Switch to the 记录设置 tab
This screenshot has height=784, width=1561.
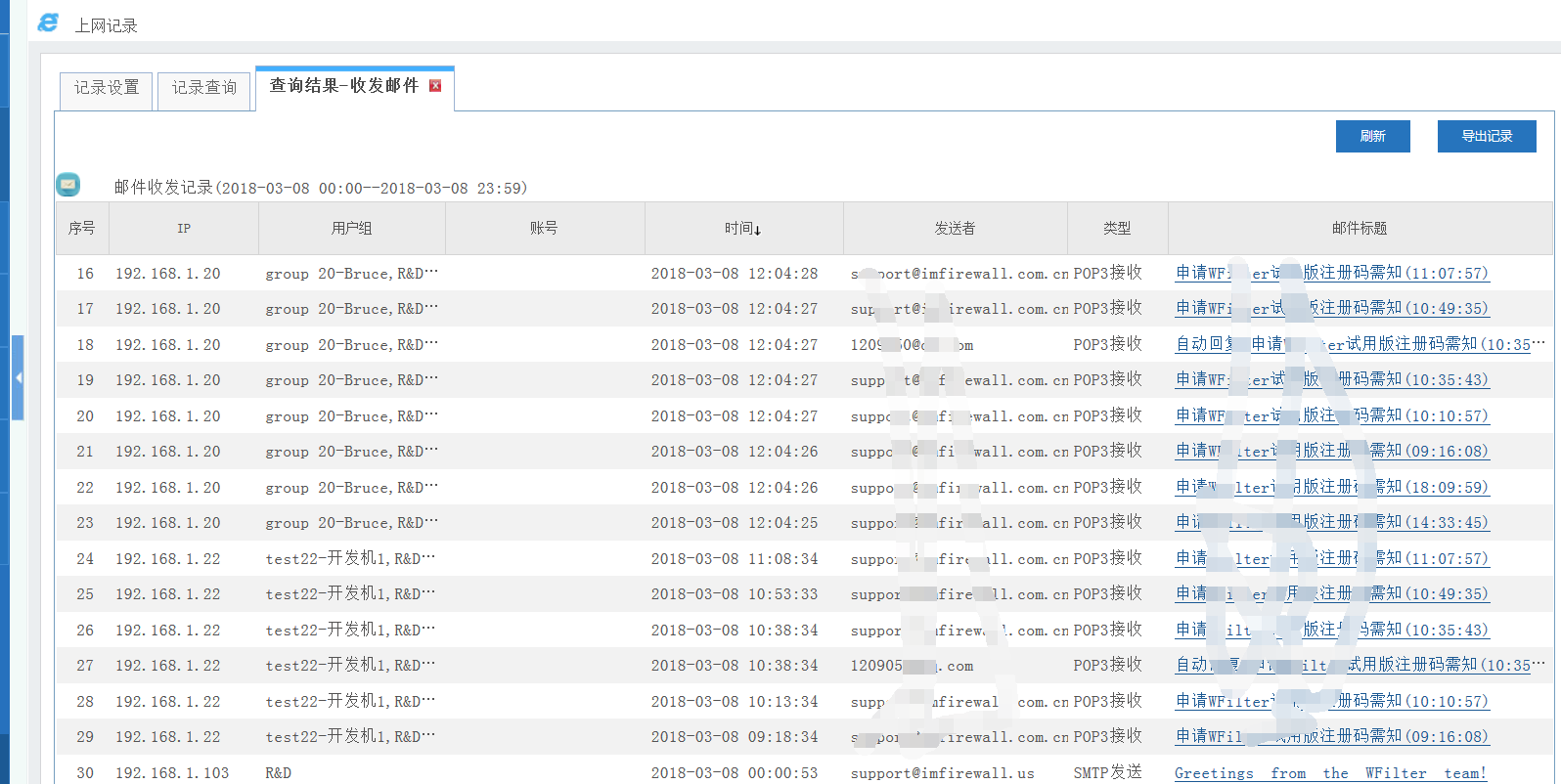click(107, 88)
